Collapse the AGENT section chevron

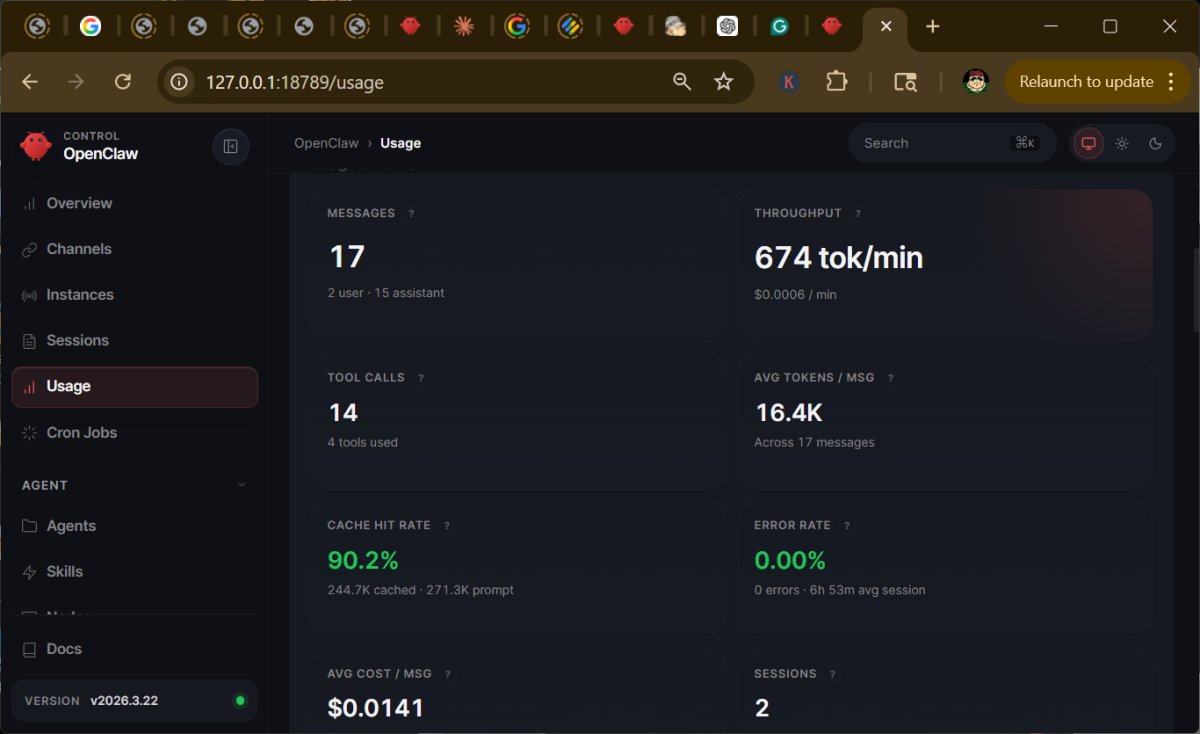click(x=241, y=485)
